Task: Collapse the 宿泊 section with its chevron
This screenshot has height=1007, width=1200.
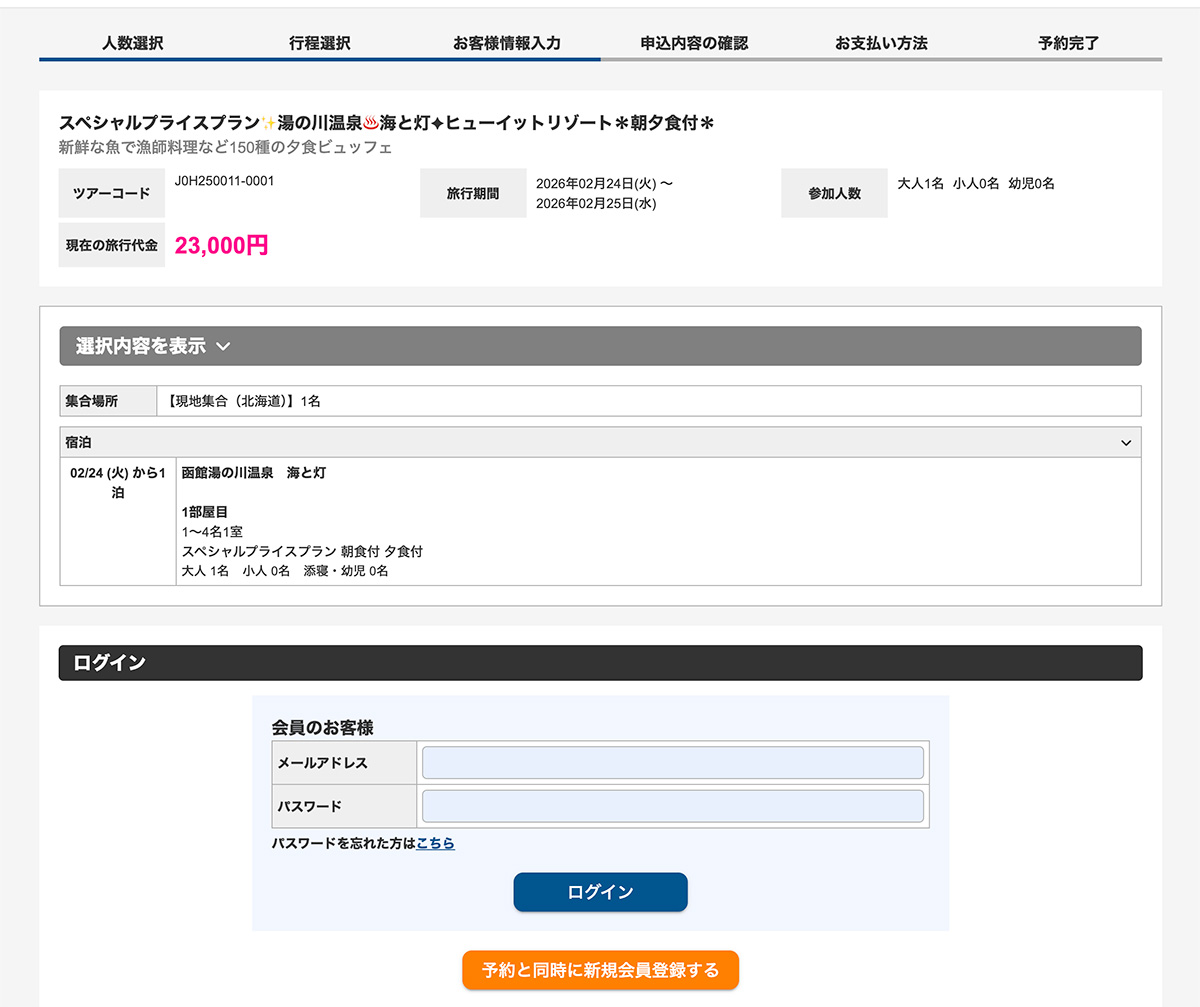Action: (x=1126, y=443)
